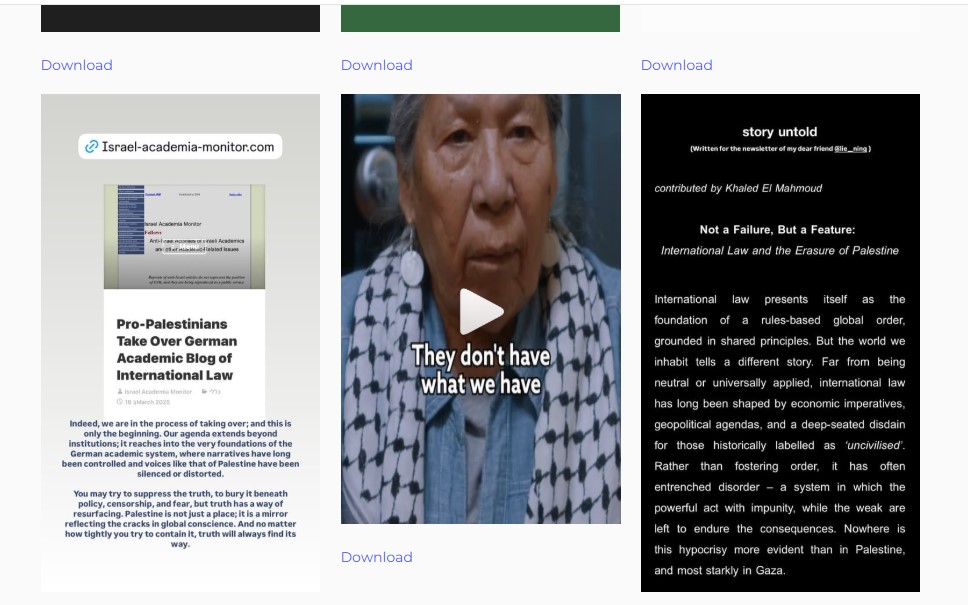The height and width of the screenshot is (605, 968).
Task: Click the 'Not a Failure, But a Feature' heading
Action: point(777,229)
